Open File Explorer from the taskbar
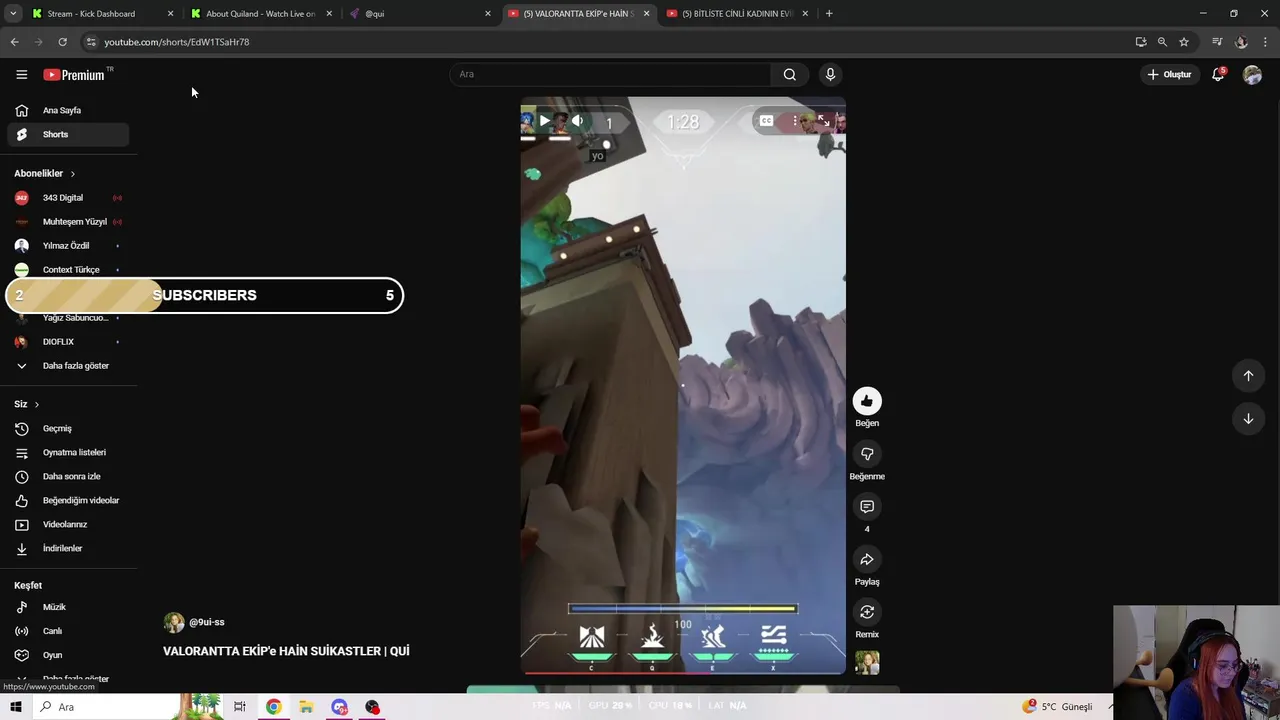 click(306, 707)
